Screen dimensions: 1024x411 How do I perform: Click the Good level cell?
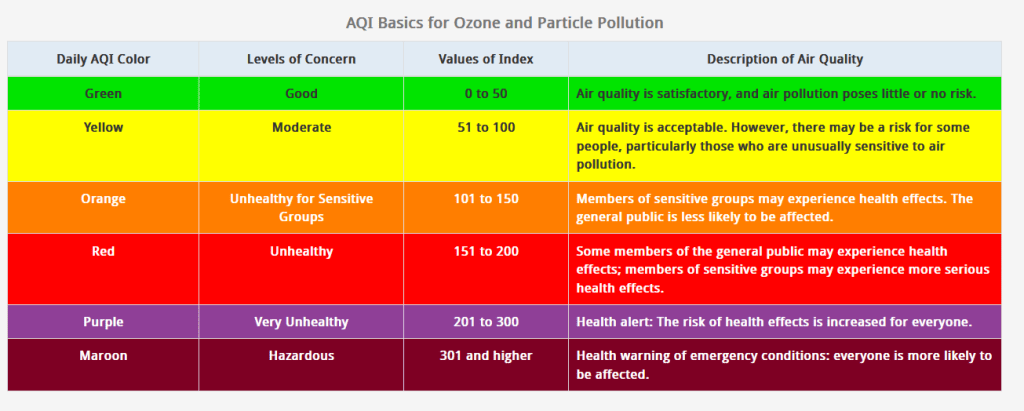tap(301, 94)
